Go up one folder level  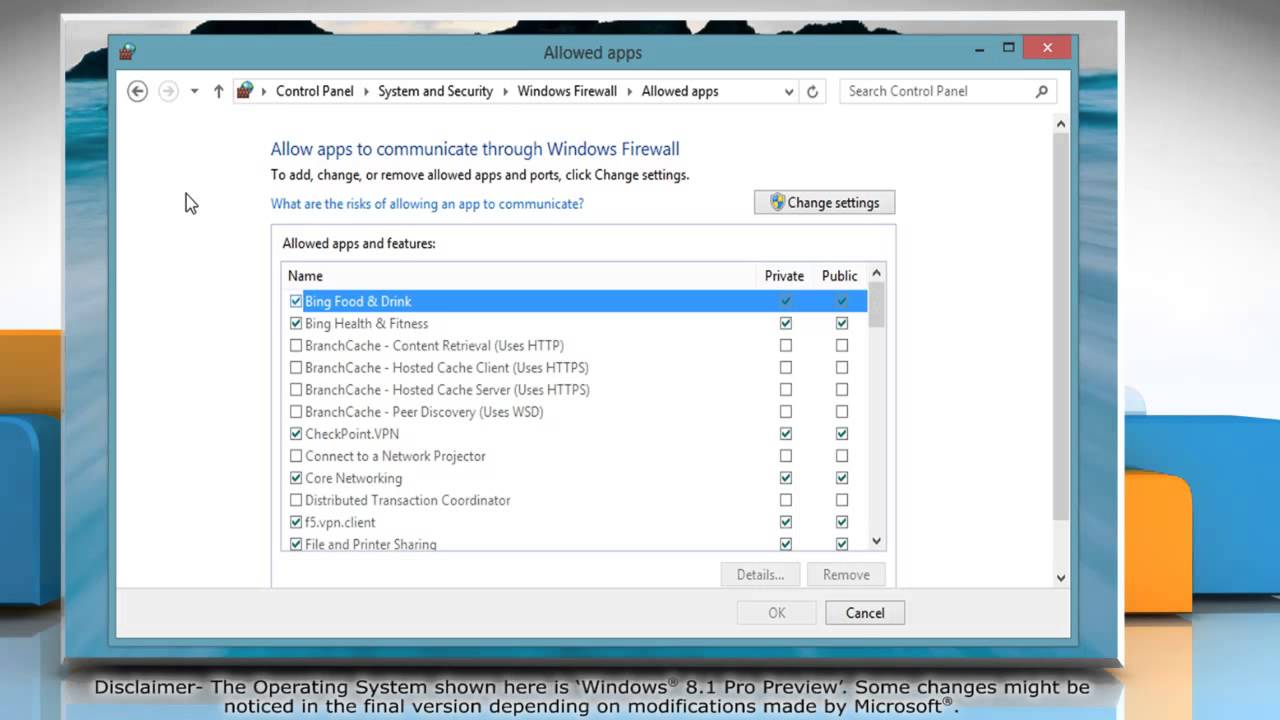coord(218,91)
